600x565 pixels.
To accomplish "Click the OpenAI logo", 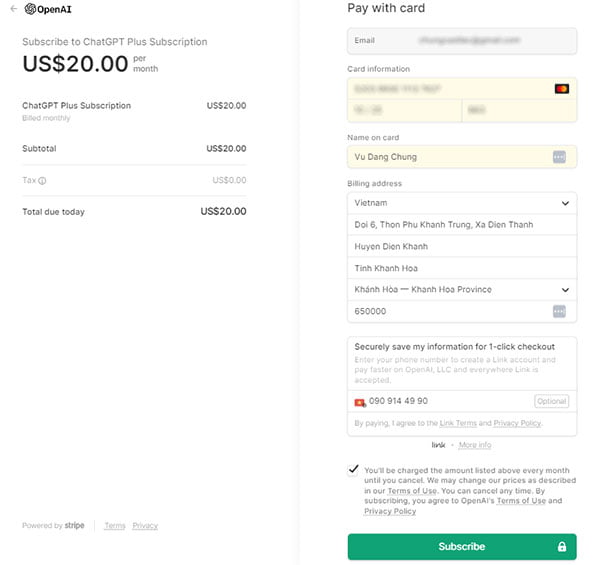I will (48, 9).
